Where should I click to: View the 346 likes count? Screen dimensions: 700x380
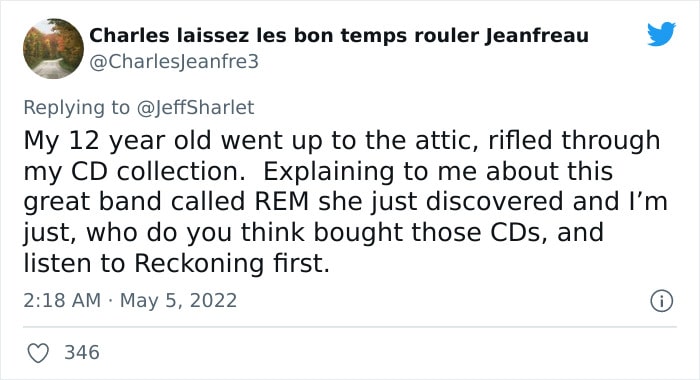[x=82, y=352]
